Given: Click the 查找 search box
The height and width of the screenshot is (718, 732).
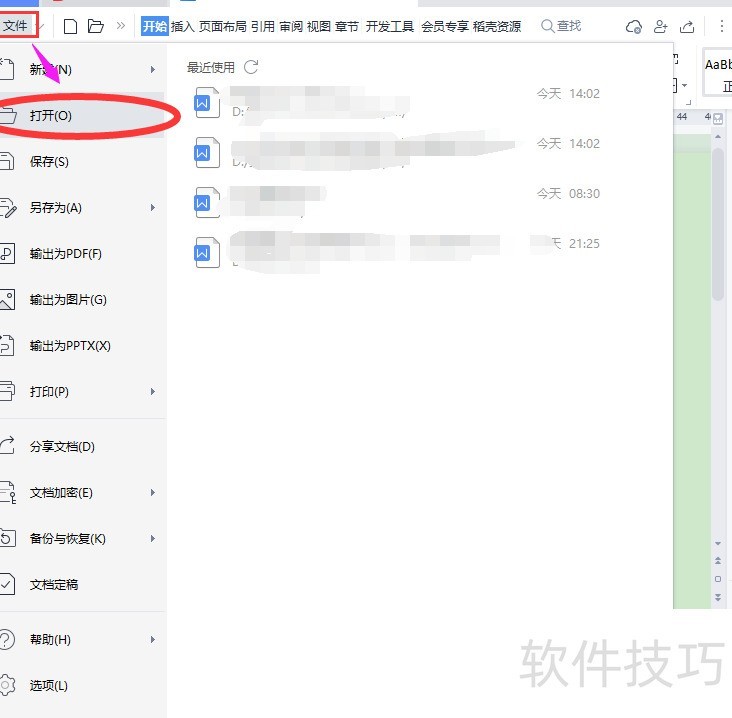Looking at the screenshot, I should point(561,26).
